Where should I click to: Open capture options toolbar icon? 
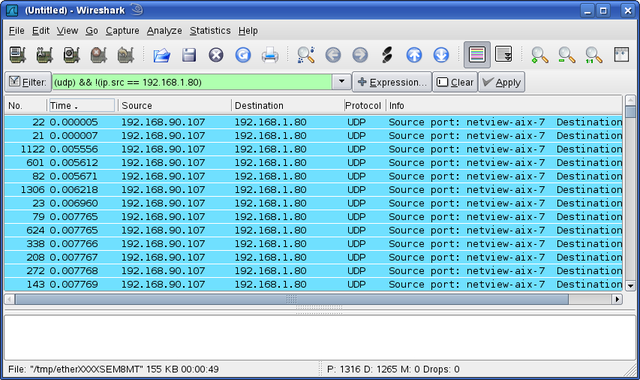[x=44, y=55]
